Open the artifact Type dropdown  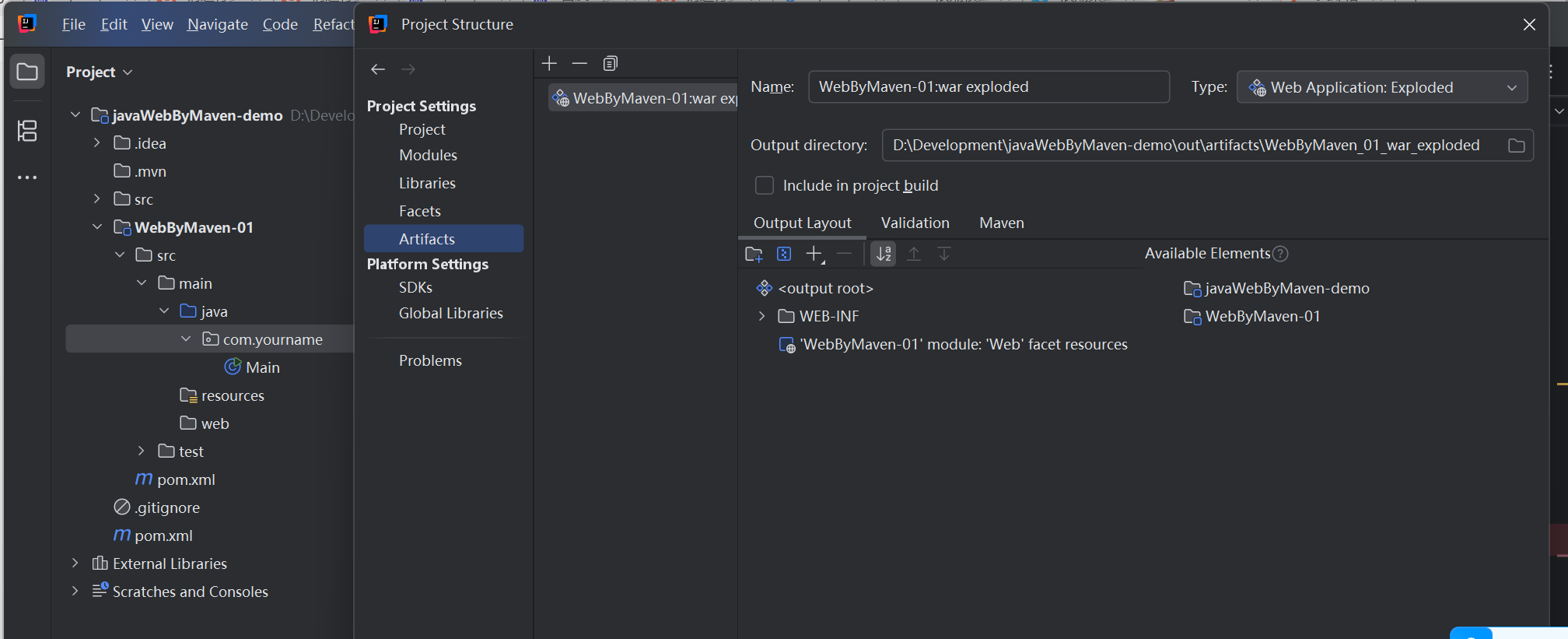[1382, 87]
